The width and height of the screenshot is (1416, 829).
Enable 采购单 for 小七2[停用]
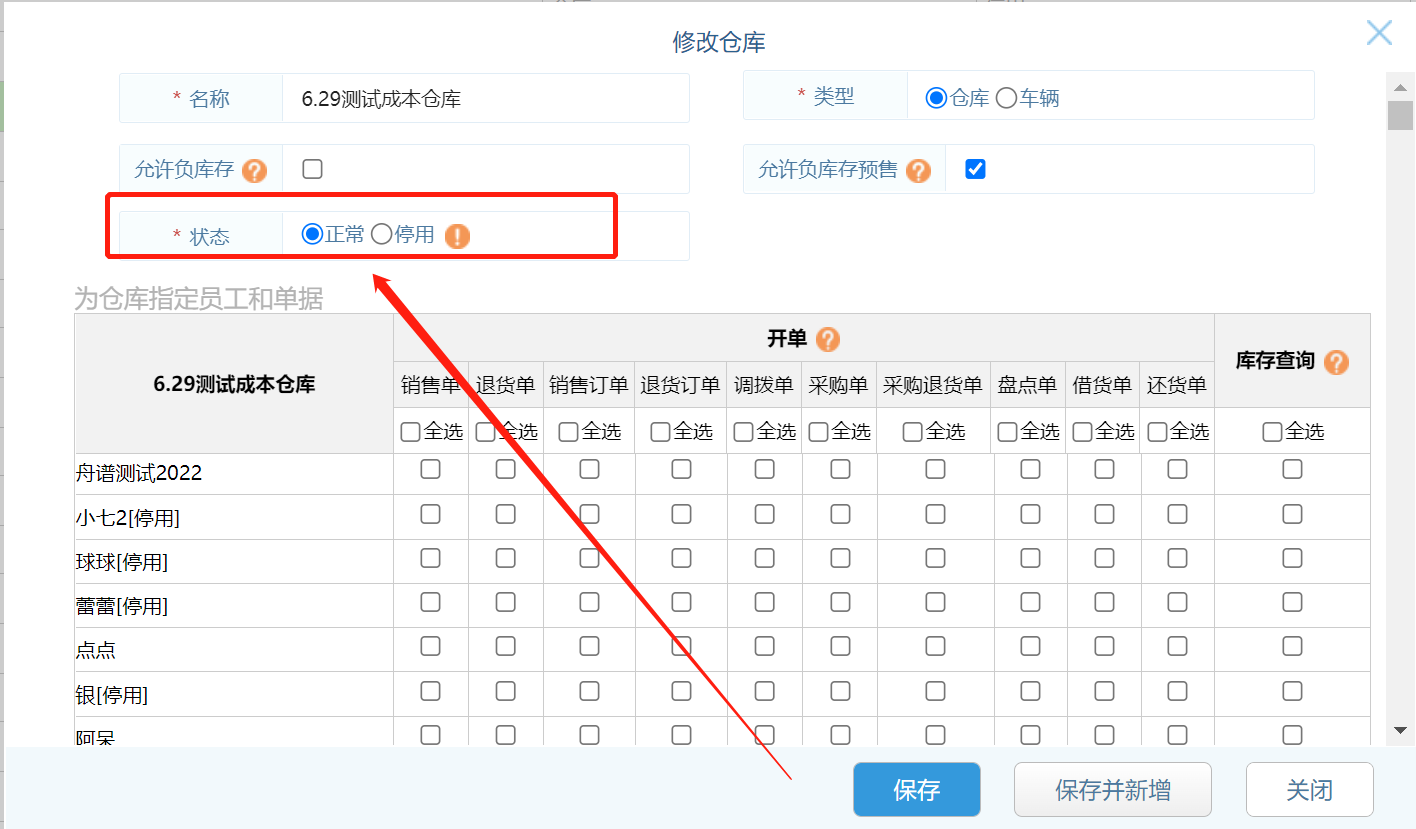(840, 514)
